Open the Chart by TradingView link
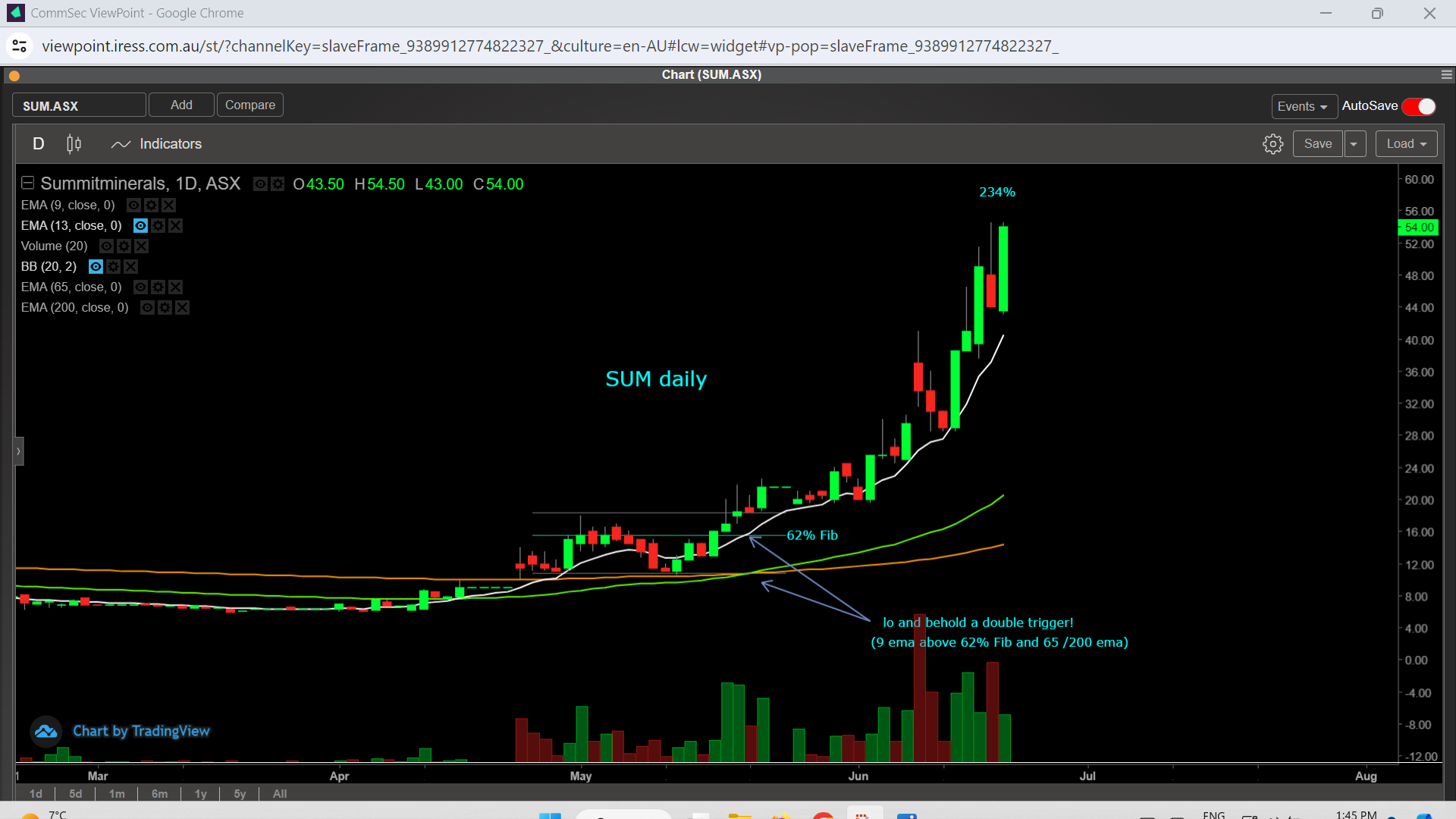 pos(141,732)
